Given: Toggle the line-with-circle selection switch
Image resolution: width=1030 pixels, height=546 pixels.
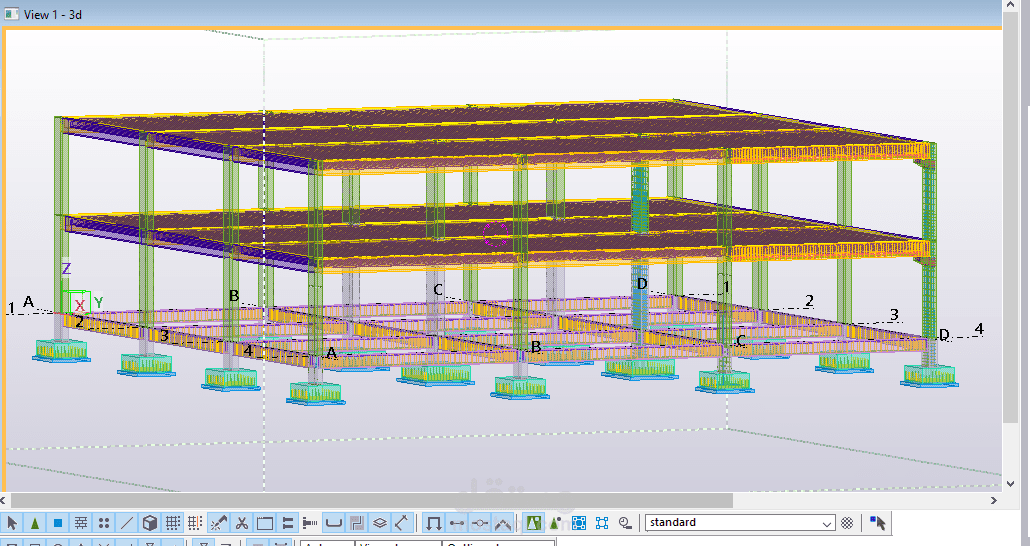Looking at the screenshot, I should [480, 523].
